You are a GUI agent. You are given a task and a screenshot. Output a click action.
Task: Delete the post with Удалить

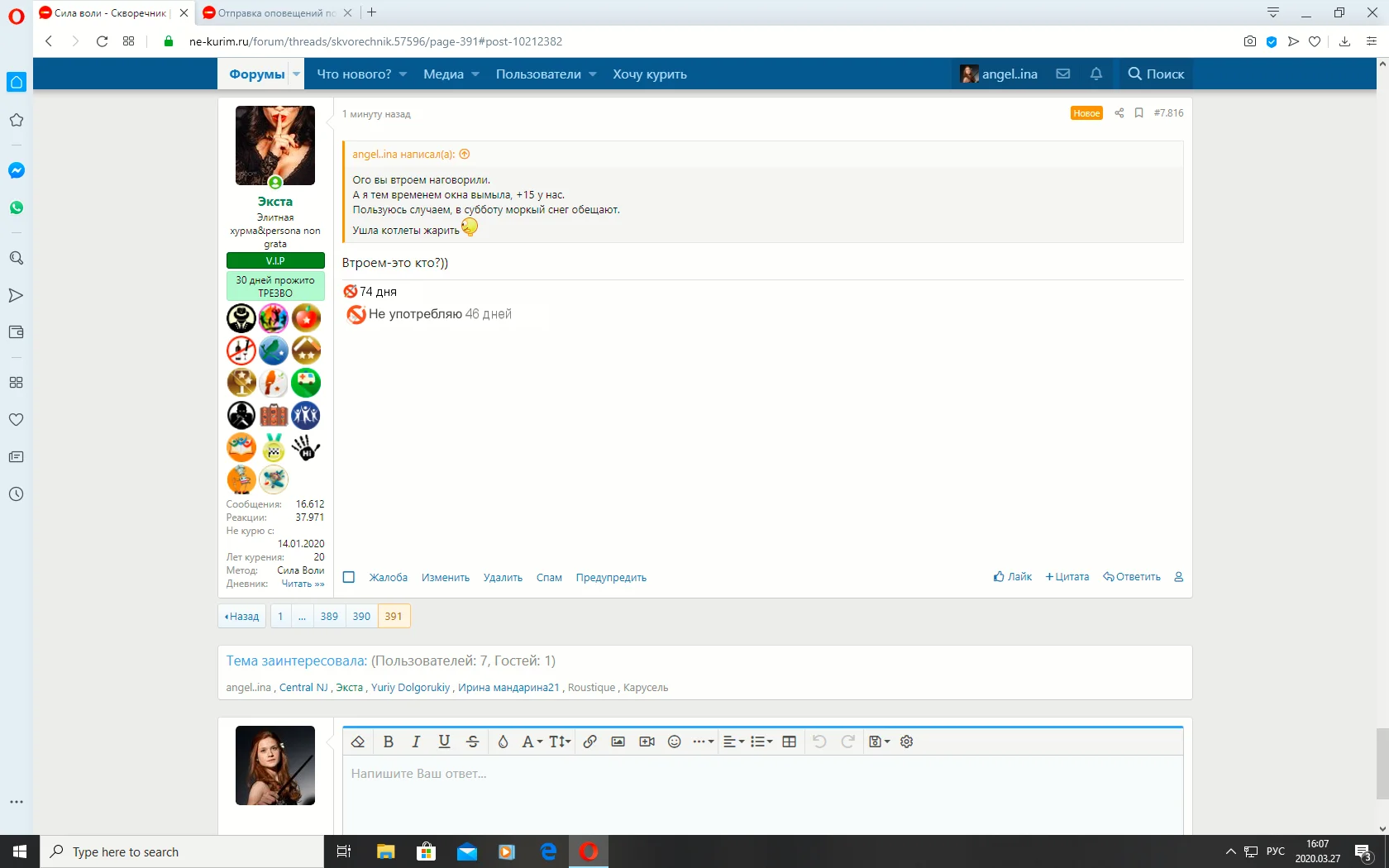coord(503,577)
